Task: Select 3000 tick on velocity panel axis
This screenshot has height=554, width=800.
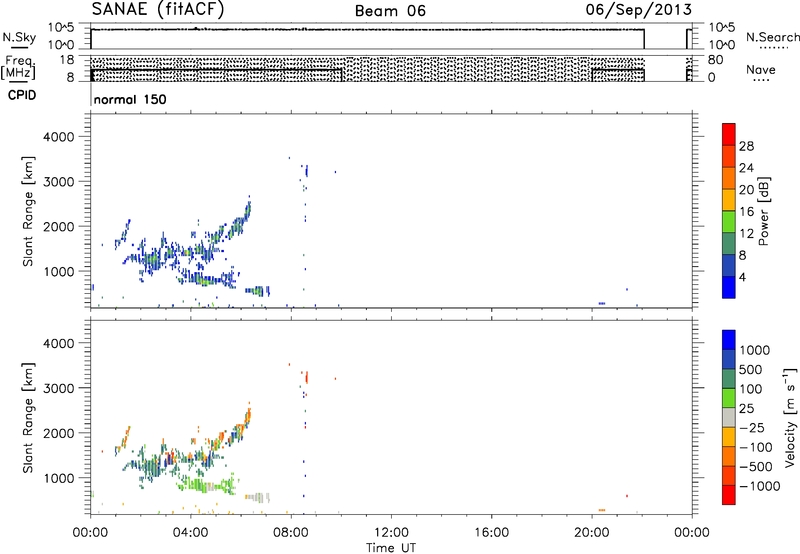Action: pos(59,388)
